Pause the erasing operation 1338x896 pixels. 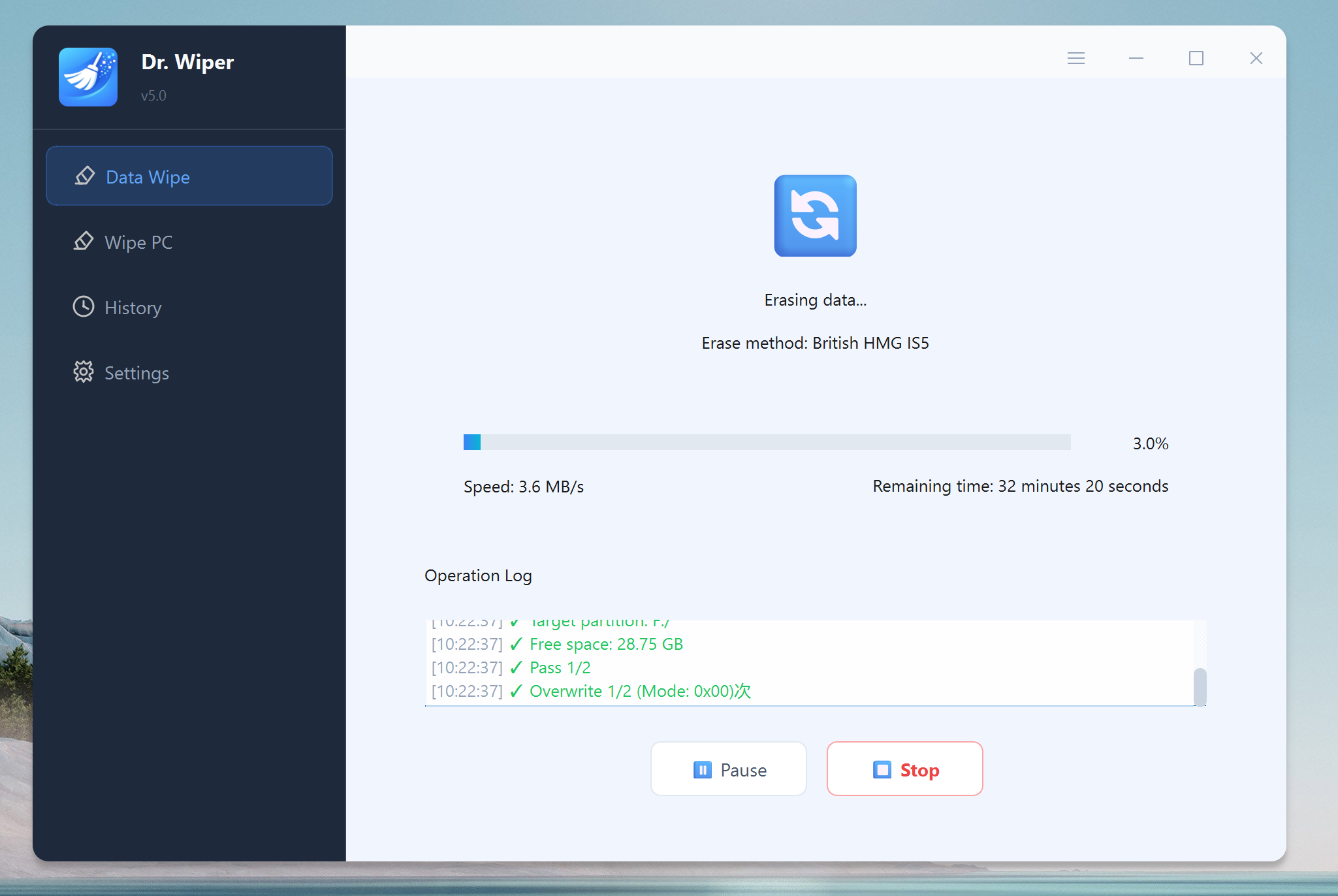pos(729,769)
